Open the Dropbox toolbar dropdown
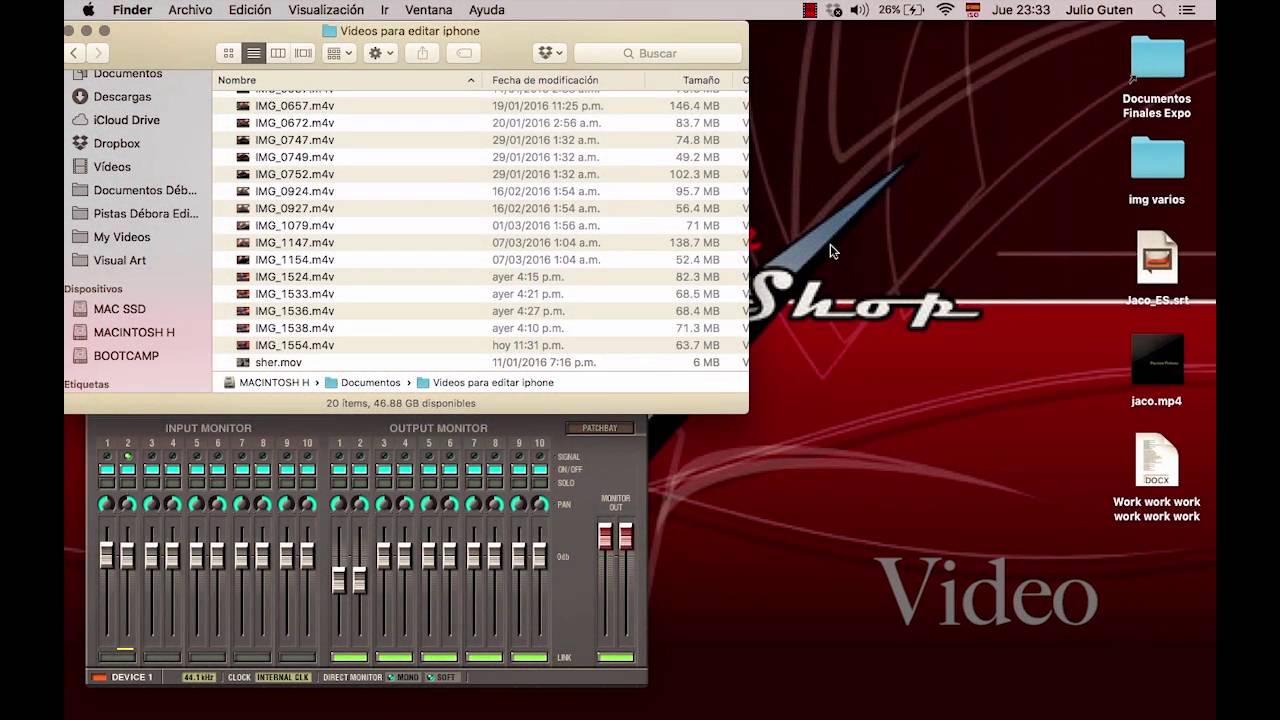 [x=549, y=53]
